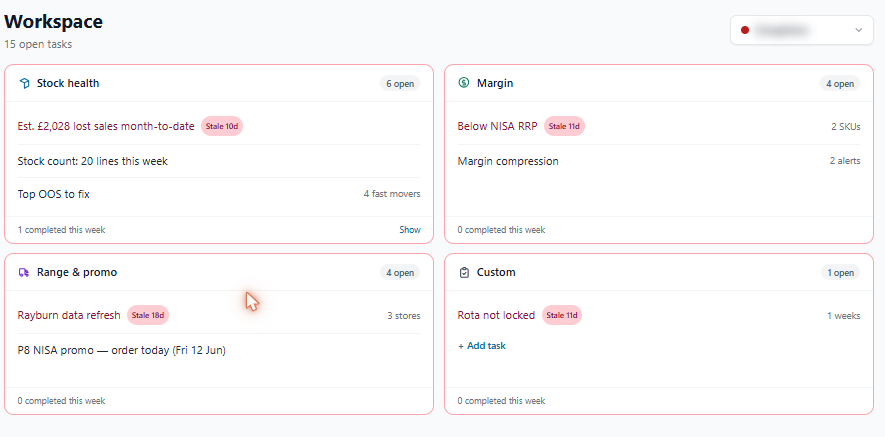Click the Custom card title
The width and height of the screenshot is (885, 437).
[x=496, y=272]
